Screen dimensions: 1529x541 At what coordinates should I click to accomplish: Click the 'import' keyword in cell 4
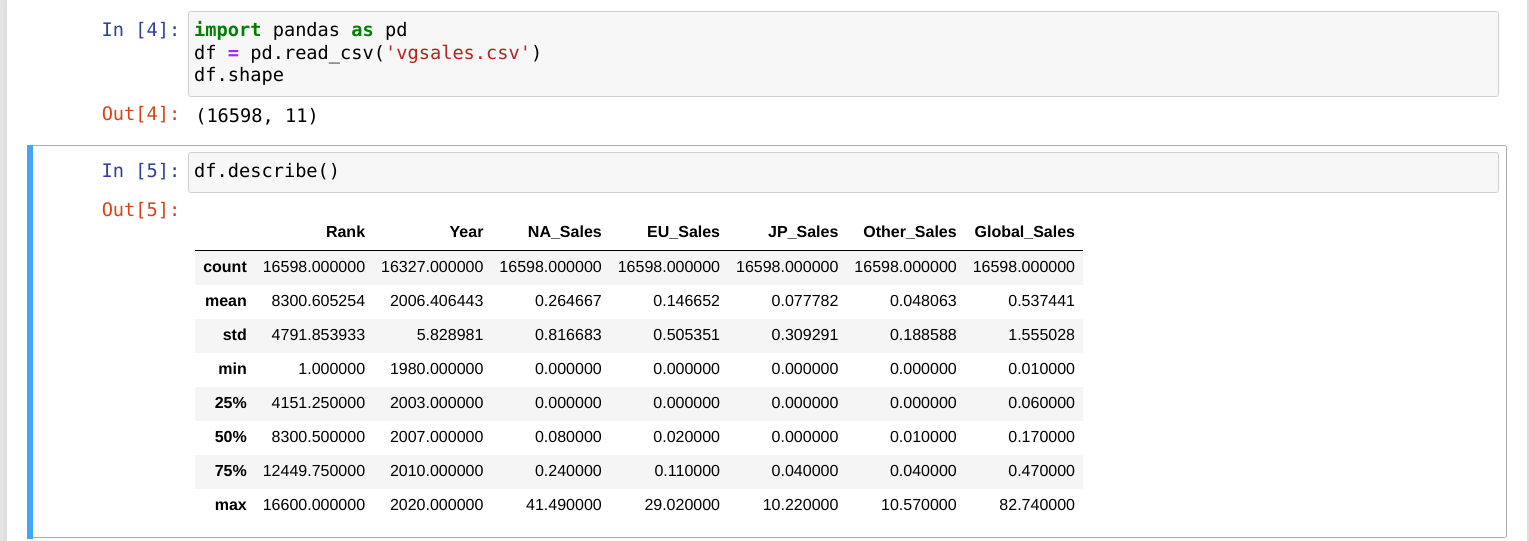click(228, 29)
